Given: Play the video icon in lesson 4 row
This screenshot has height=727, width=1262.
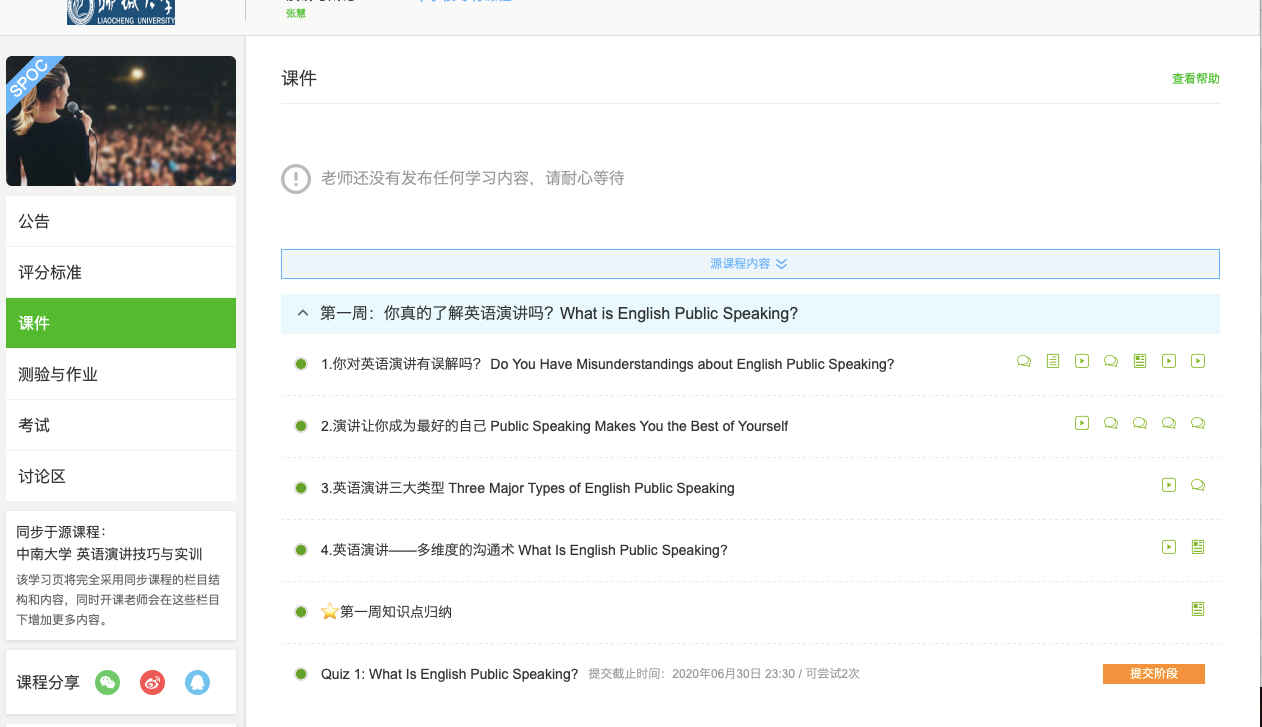Looking at the screenshot, I should (1169, 547).
